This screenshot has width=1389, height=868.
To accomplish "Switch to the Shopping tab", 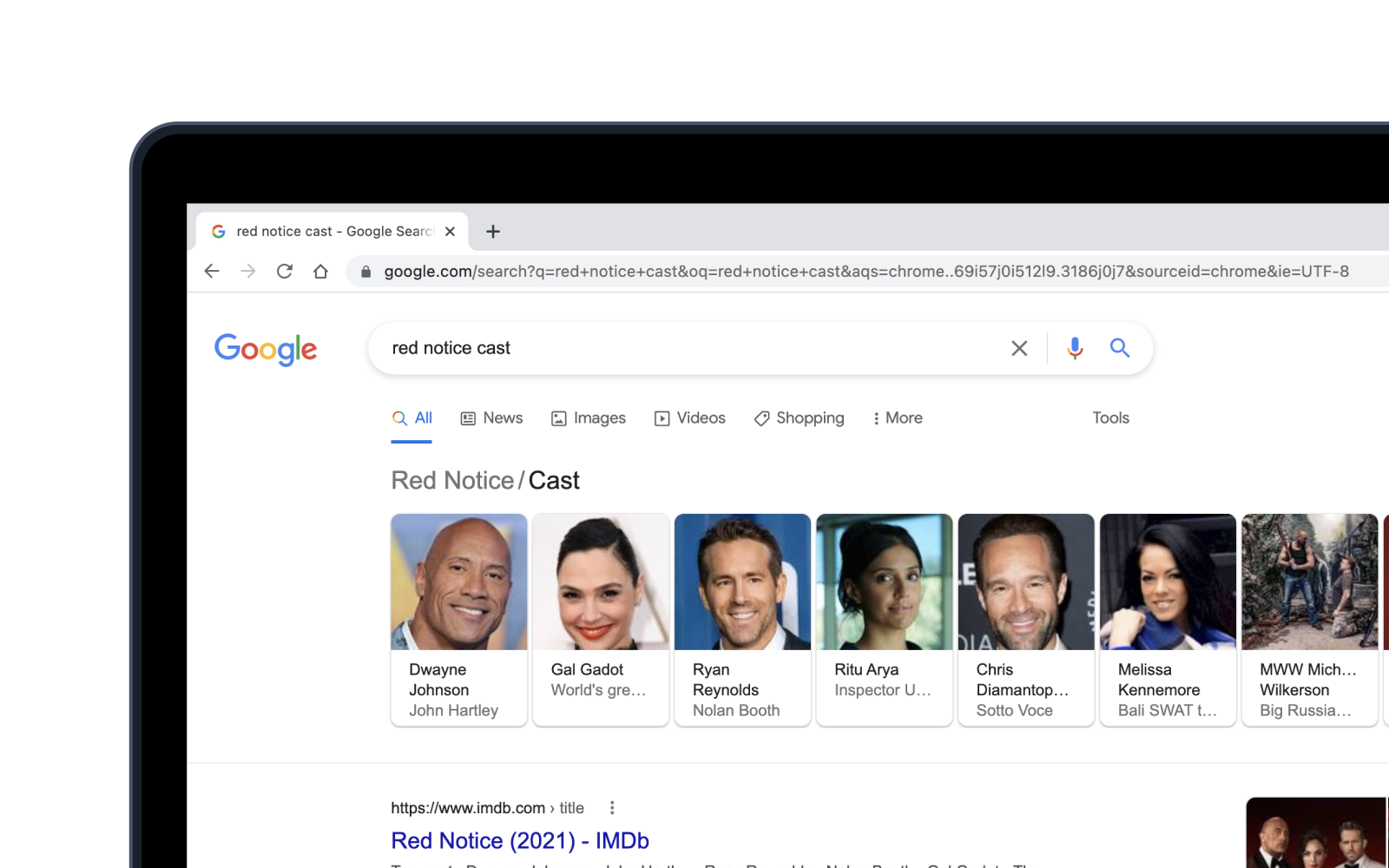I will coord(800,418).
